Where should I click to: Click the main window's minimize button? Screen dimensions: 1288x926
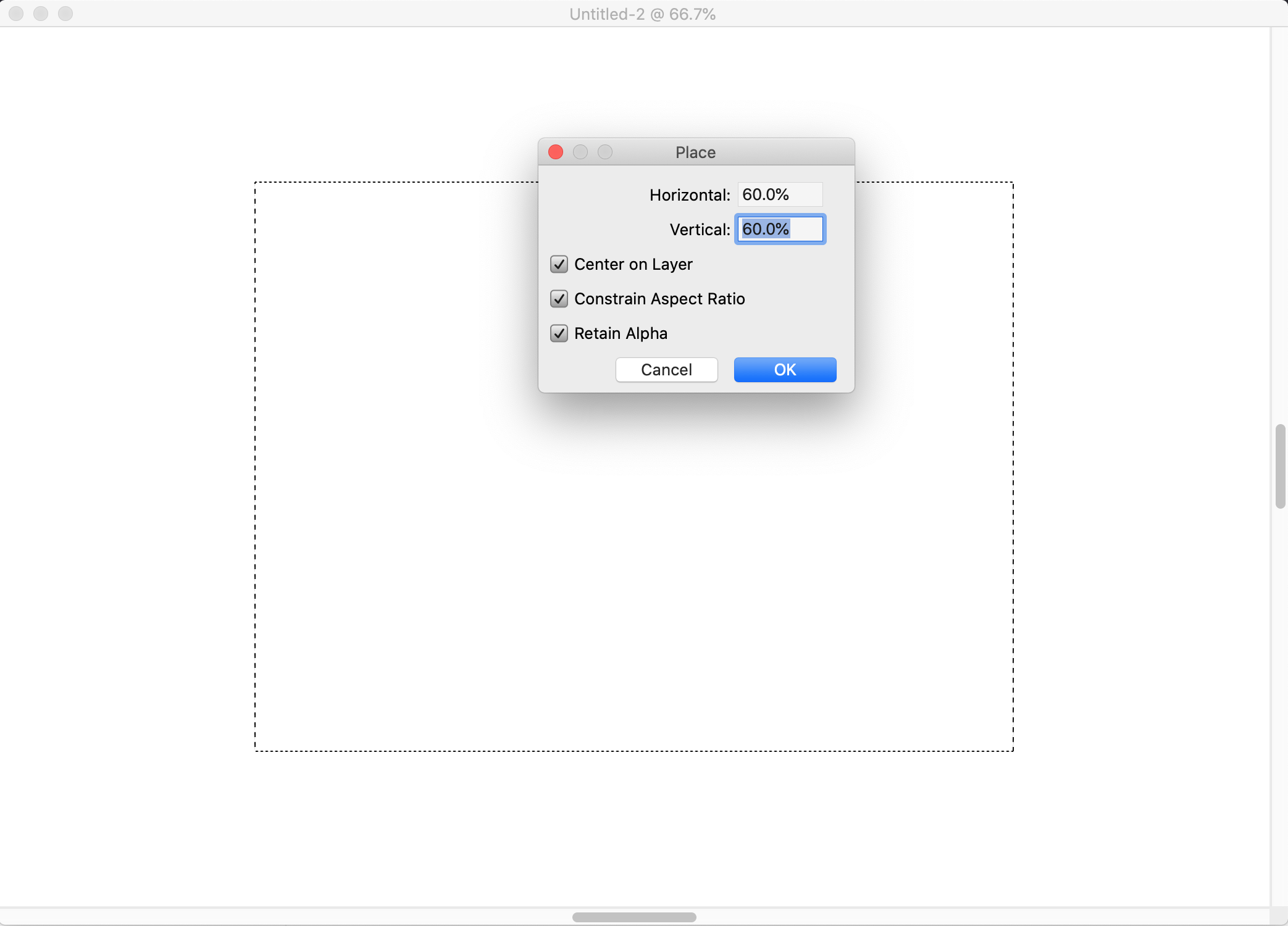41,14
